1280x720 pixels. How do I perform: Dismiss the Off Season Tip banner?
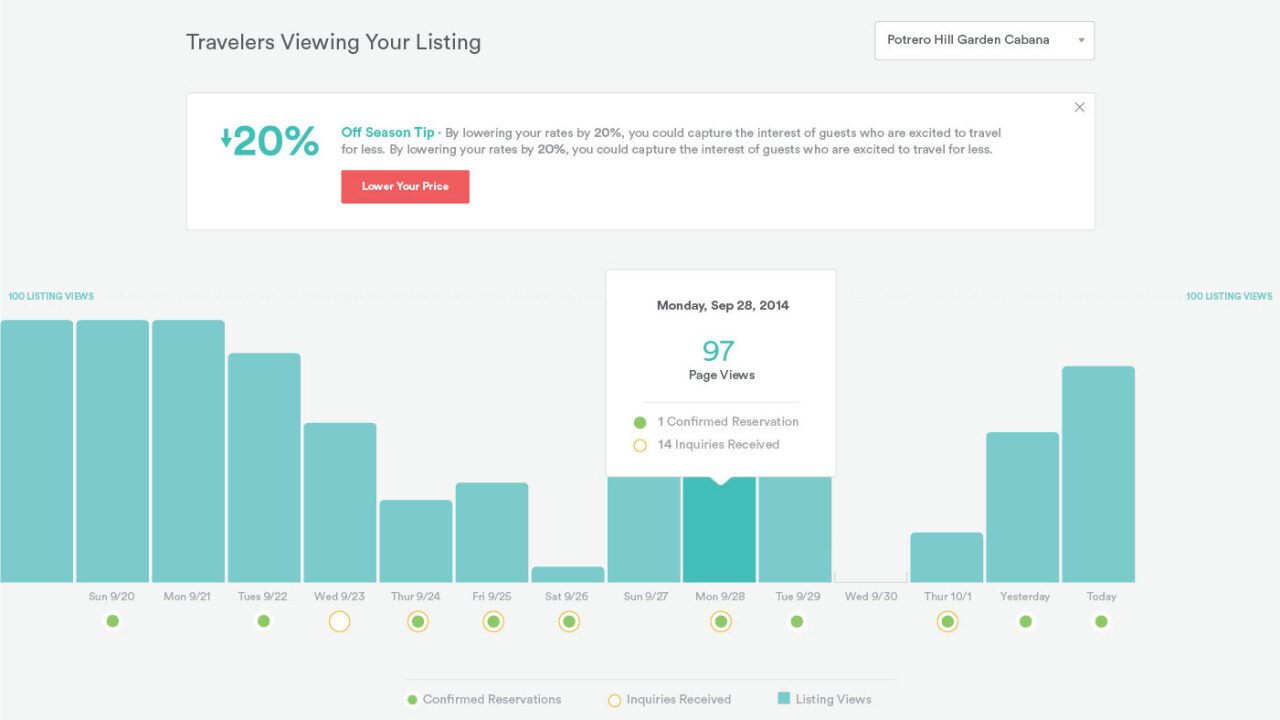point(1079,107)
